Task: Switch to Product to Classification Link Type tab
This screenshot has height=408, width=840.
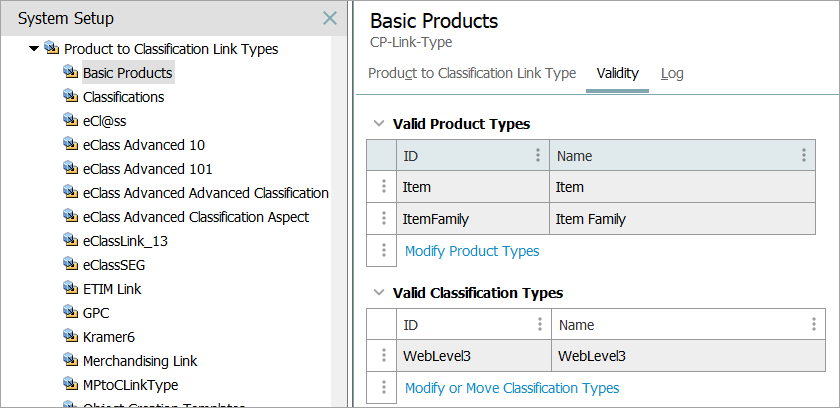Action: (472, 73)
